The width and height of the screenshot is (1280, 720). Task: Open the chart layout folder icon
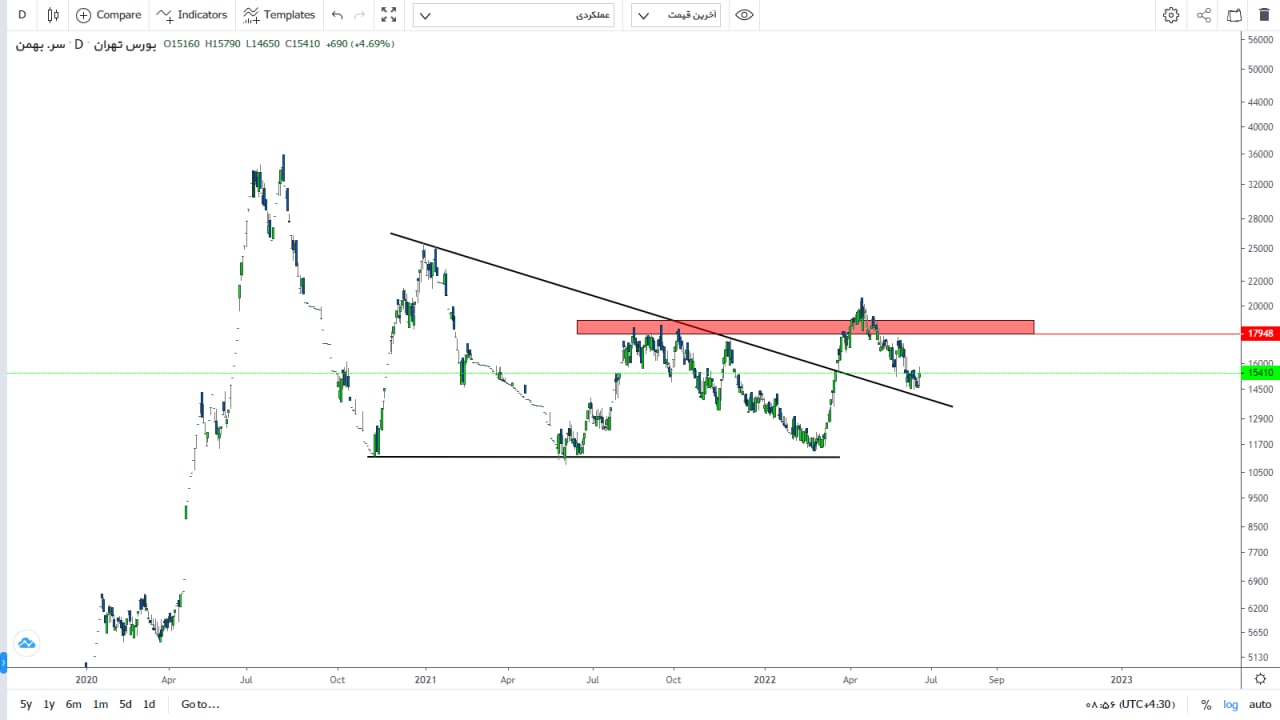pyautogui.click(x=1235, y=15)
